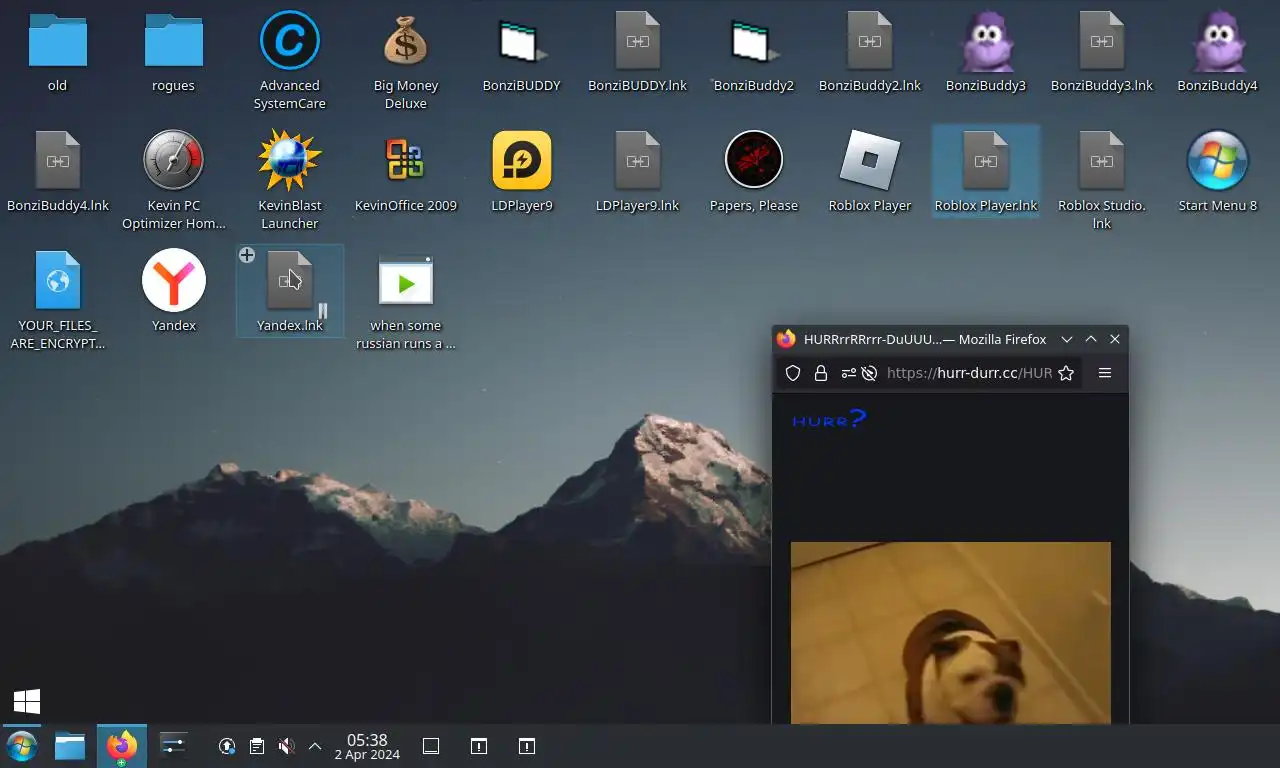This screenshot has width=1280, height=768.
Task: Select the LDPlayer9 yellow app icon
Action: [521, 160]
